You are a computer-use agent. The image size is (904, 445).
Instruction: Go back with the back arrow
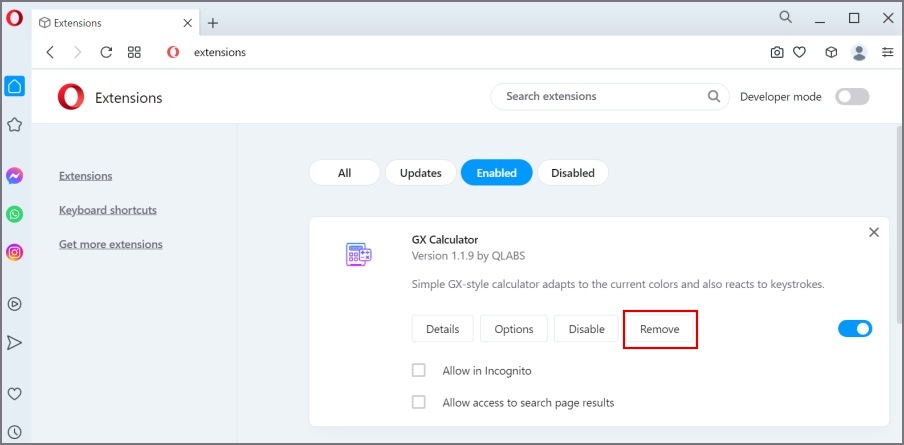click(x=50, y=52)
